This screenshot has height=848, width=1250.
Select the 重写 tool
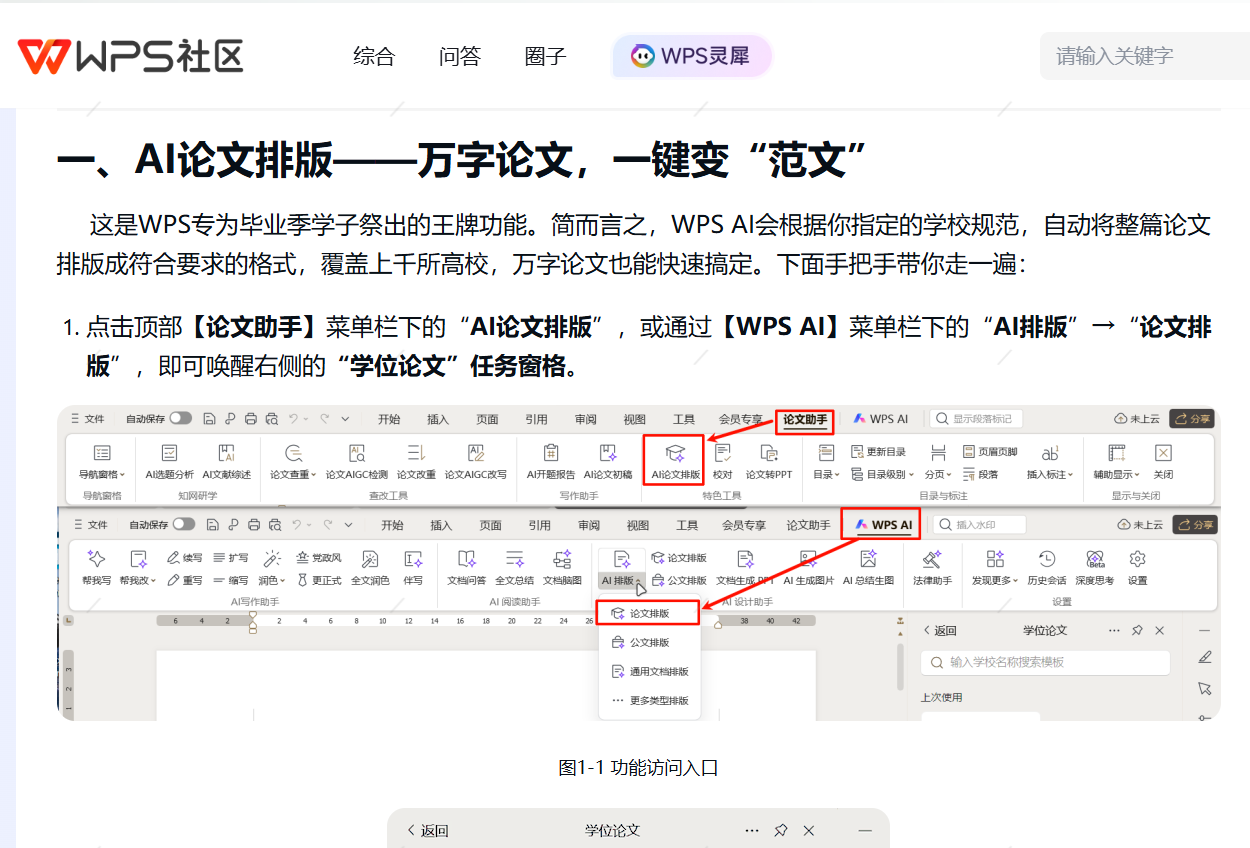point(184,580)
